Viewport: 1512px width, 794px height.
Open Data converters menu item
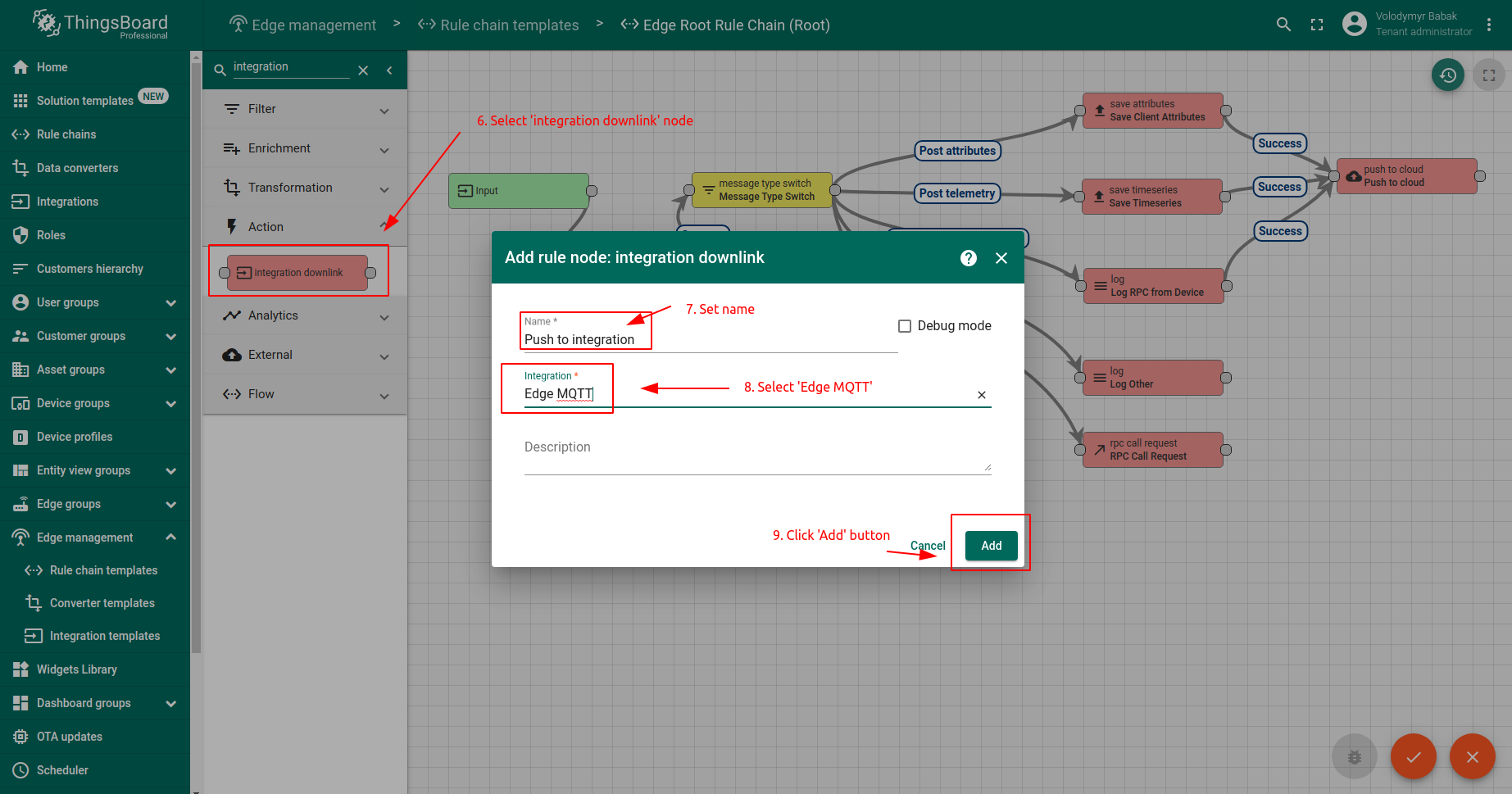[95, 168]
